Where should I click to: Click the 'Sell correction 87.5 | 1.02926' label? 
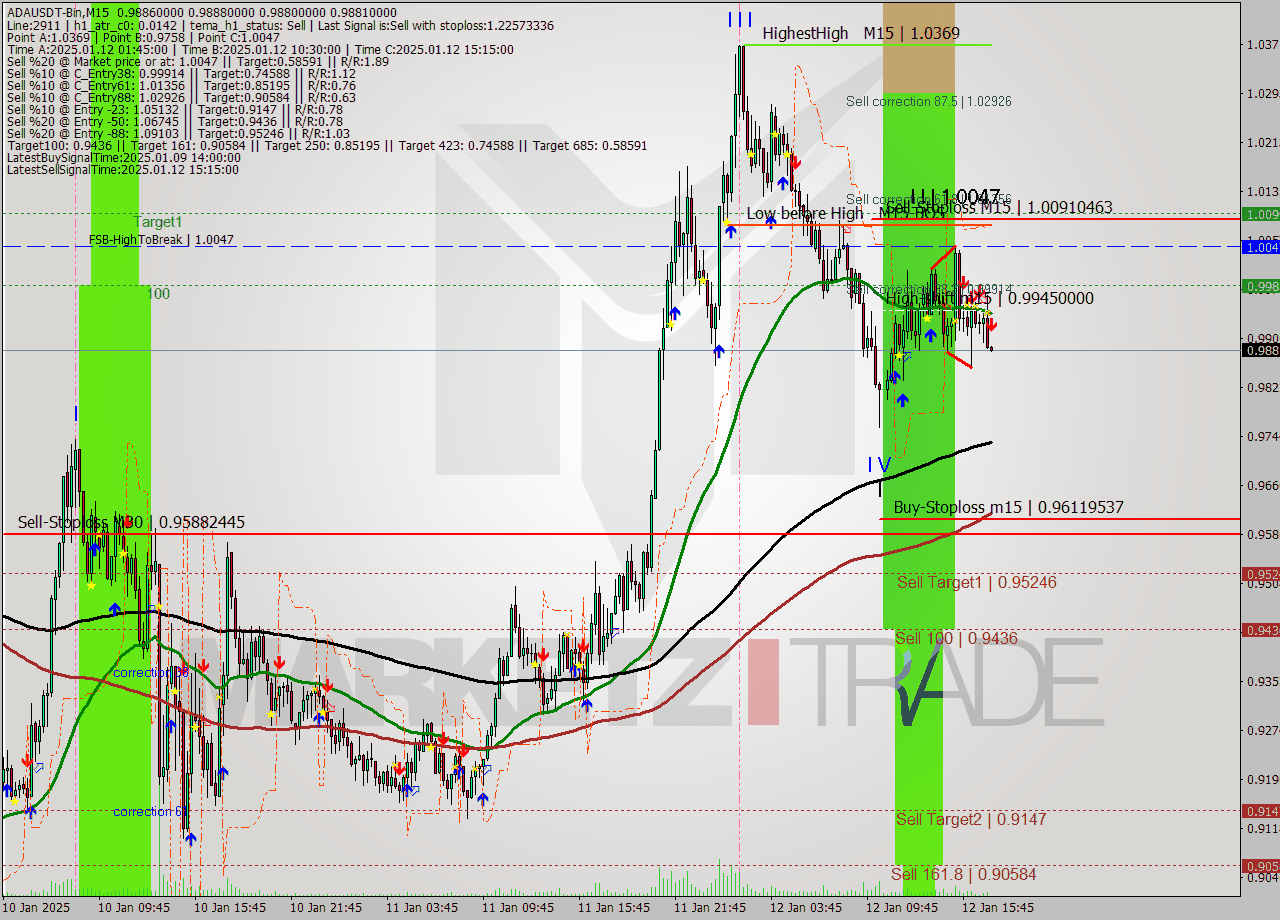point(928,101)
